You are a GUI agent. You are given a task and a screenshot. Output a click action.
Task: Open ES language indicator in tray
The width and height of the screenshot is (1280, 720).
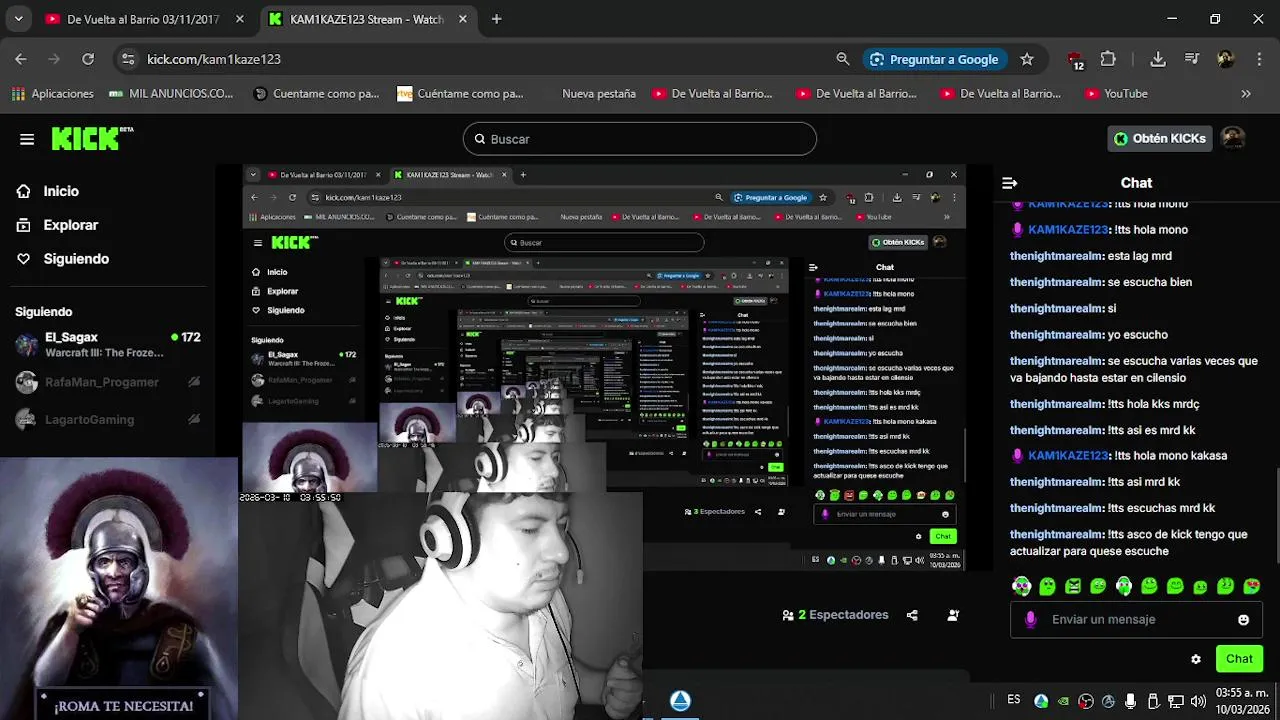point(1014,700)
